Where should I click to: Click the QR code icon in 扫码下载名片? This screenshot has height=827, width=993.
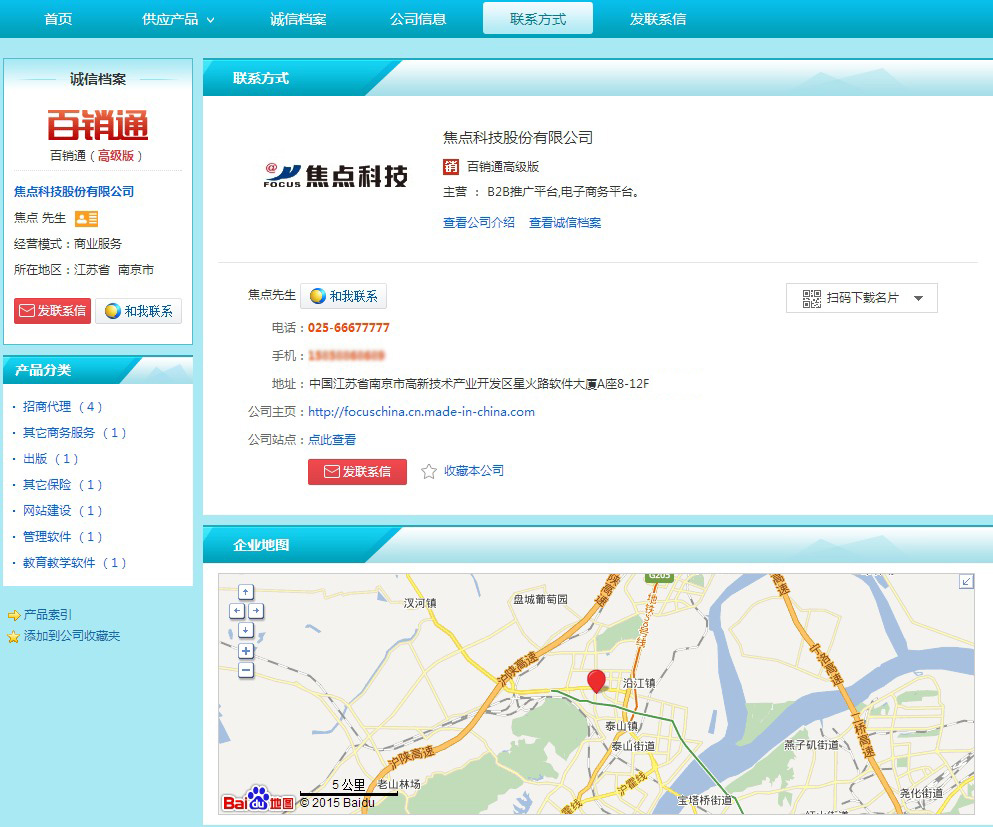point(811,298)
